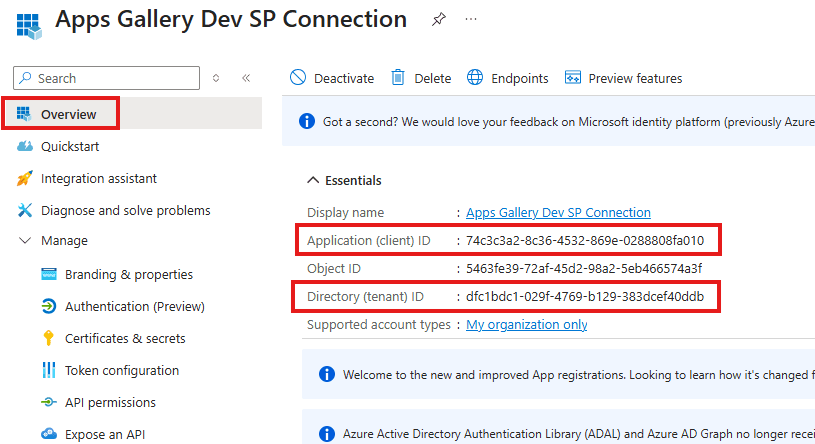
Task: Click the Certificates & secrets key icon
Action: coord(49,338)
